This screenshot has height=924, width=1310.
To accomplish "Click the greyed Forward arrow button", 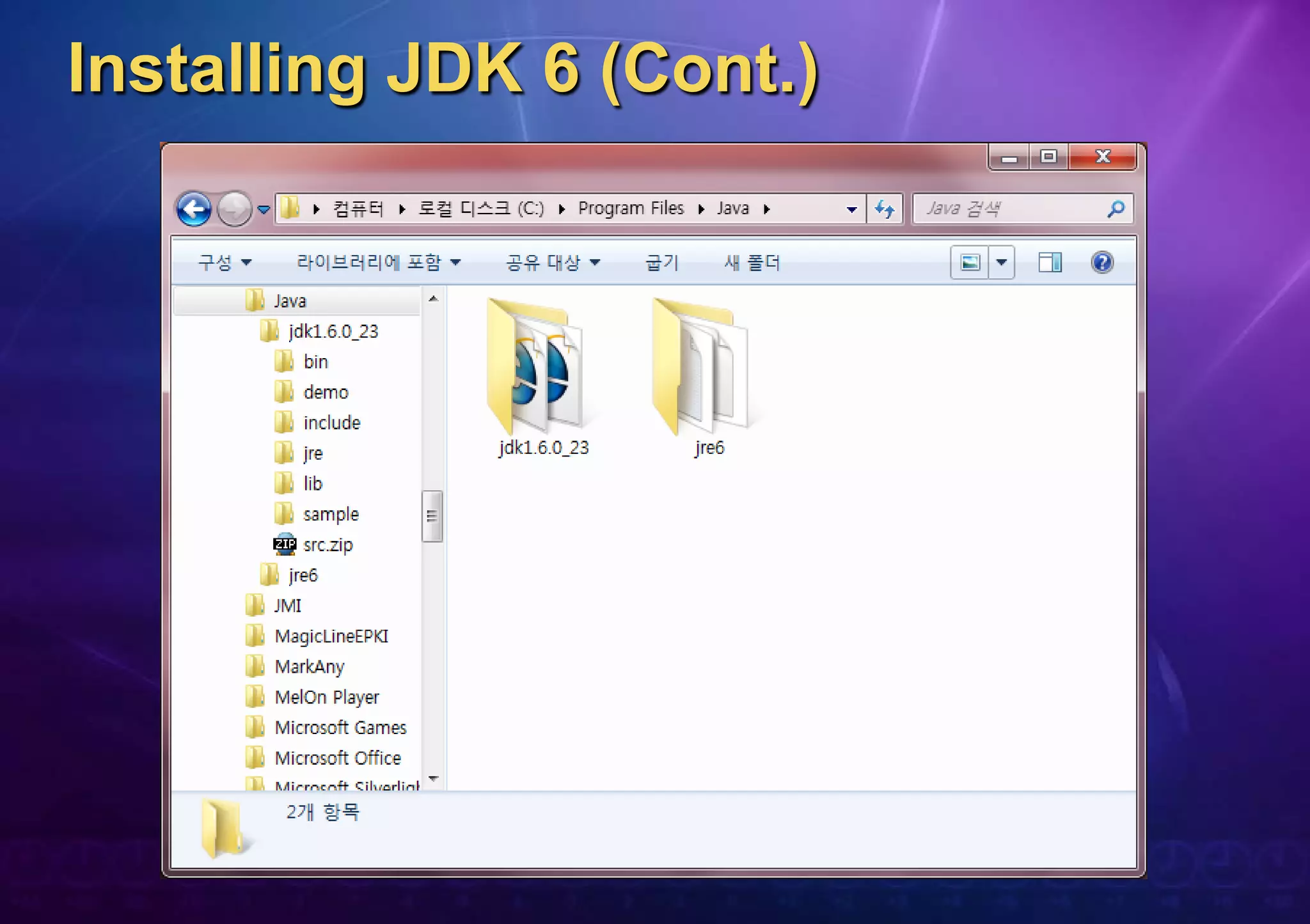I will coord(234,208).
